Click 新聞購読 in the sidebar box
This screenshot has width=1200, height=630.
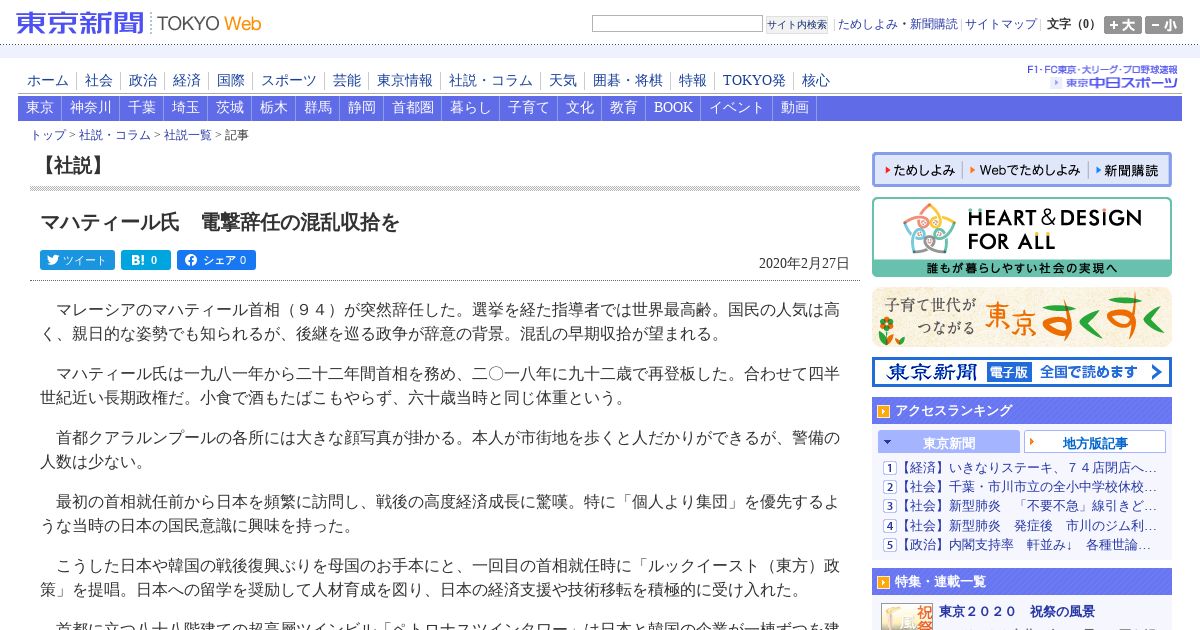(x=1127, y=170)
